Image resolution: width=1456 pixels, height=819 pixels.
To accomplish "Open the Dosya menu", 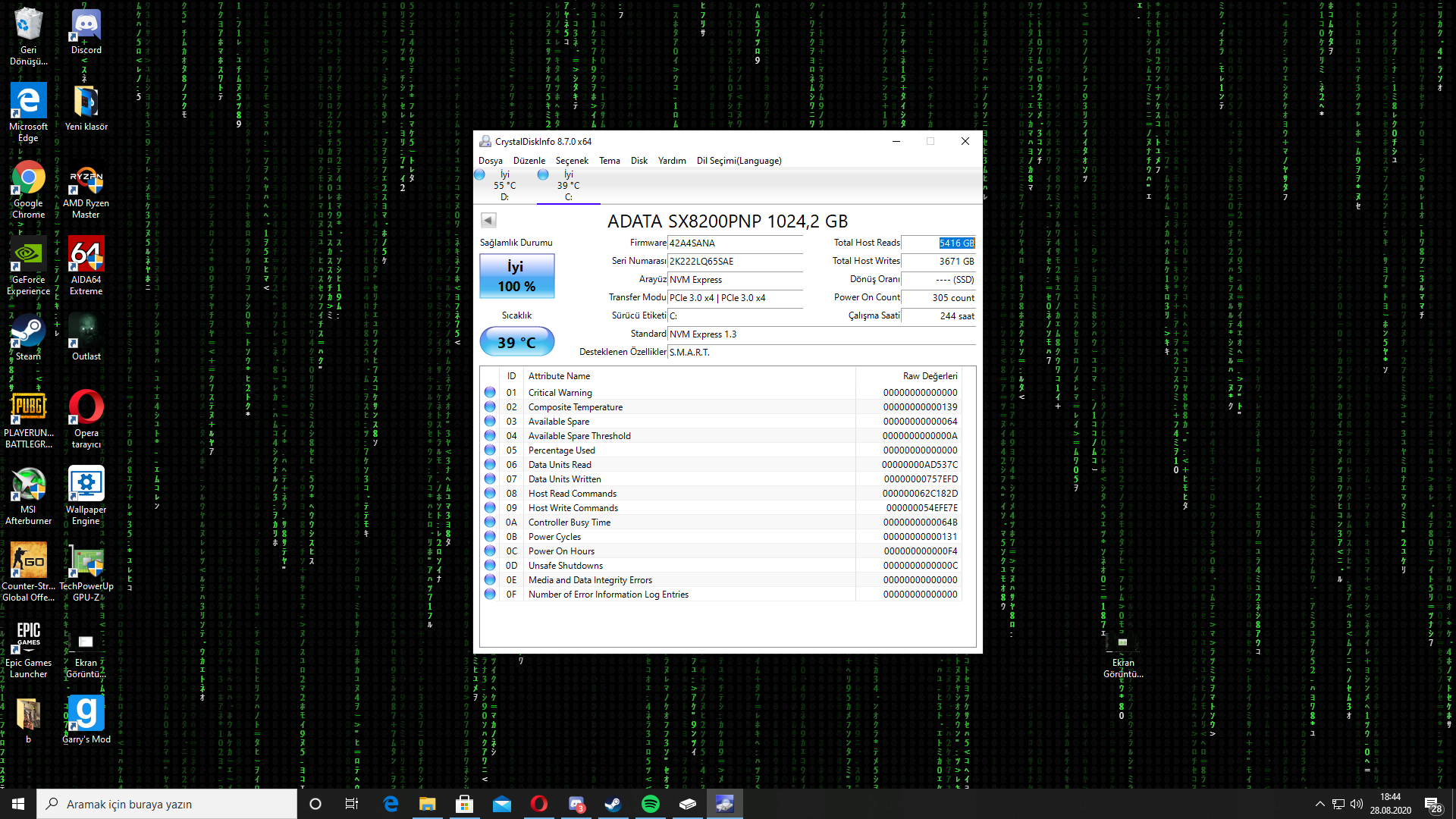I will (x=490, y=161).
